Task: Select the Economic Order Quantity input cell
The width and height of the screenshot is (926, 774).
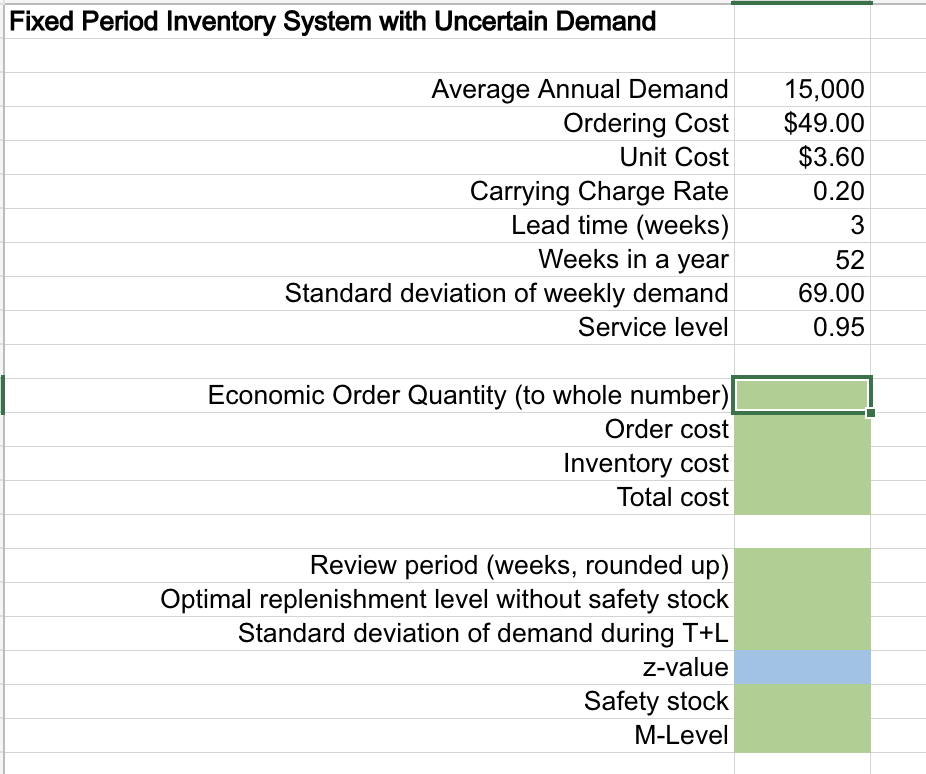Action: tap(801, 395)
